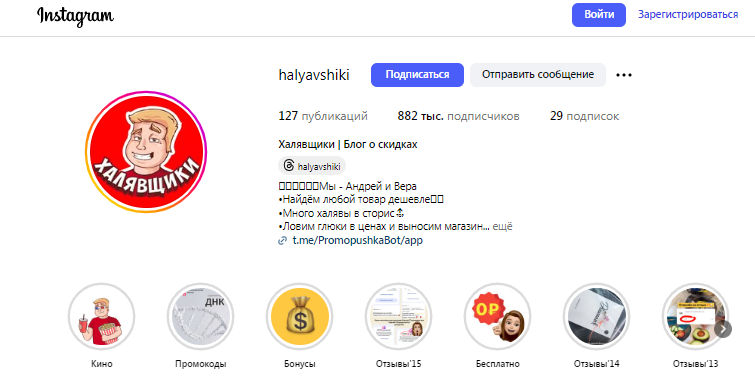755x381 pixels.
Task: Click the Войти button
Action: click(x=599, y=14)
